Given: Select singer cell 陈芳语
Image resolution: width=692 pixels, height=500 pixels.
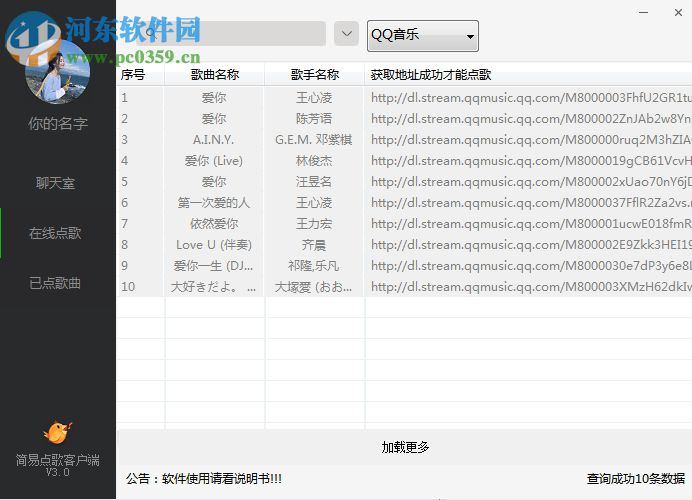Looking at the screenshot, I should pyautogui.click(x=314, y=119).
